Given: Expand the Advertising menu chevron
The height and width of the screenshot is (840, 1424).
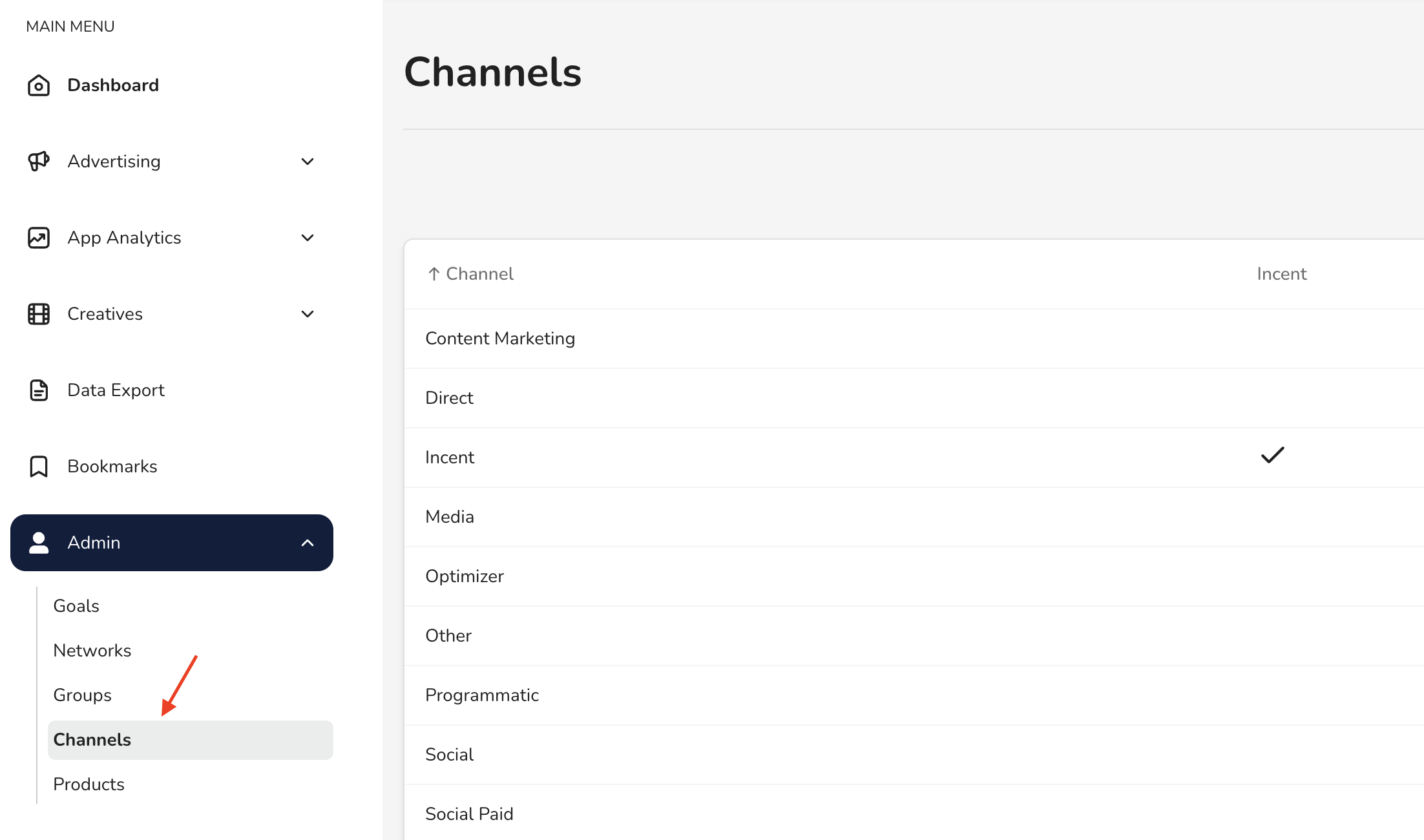Looking at the screenshot, I should click(308, 162).
